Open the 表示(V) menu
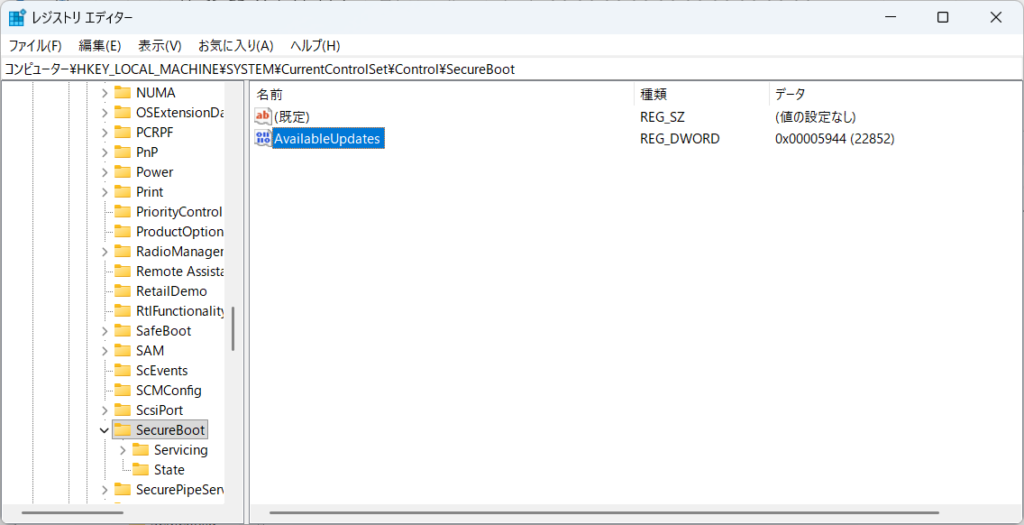Image resolution: width=1024 pixels, height=525 pixels. pyautogui.click(x=159, y=46)
